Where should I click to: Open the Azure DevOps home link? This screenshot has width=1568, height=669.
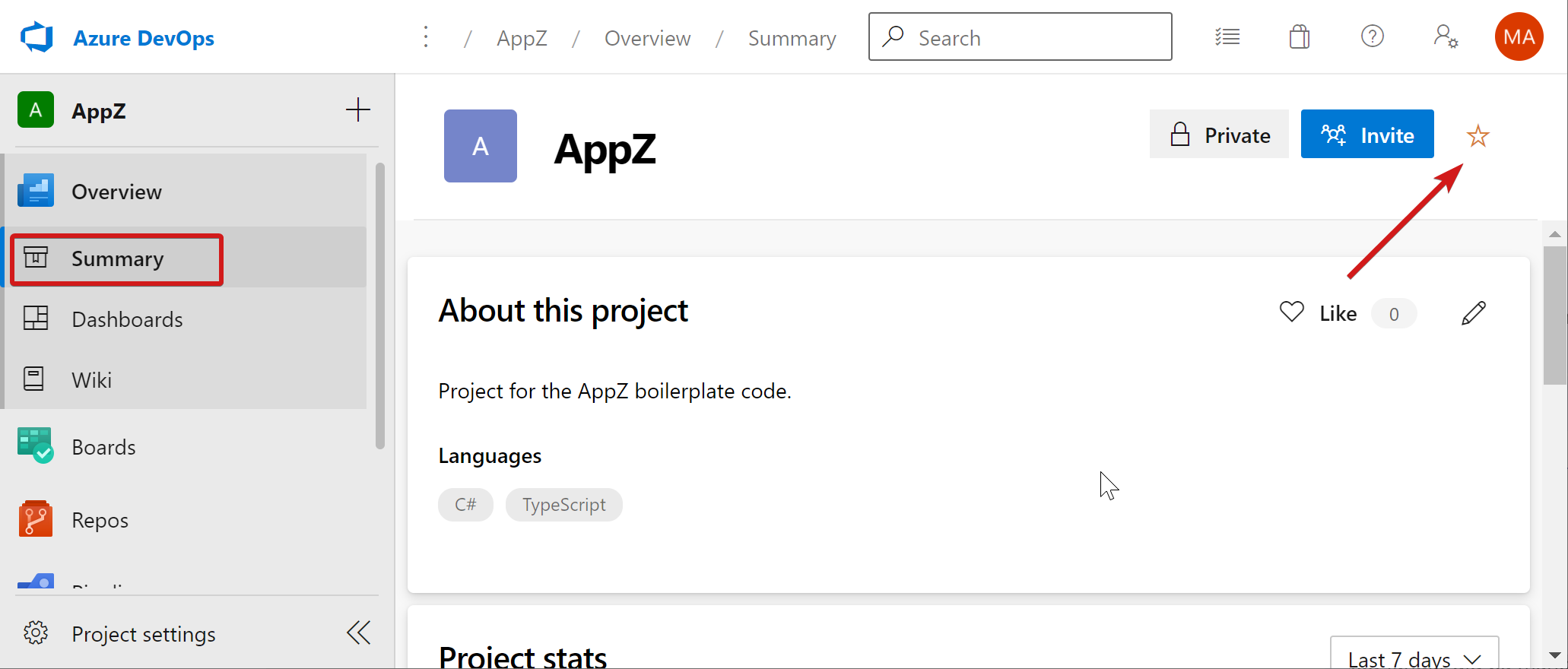143,38
